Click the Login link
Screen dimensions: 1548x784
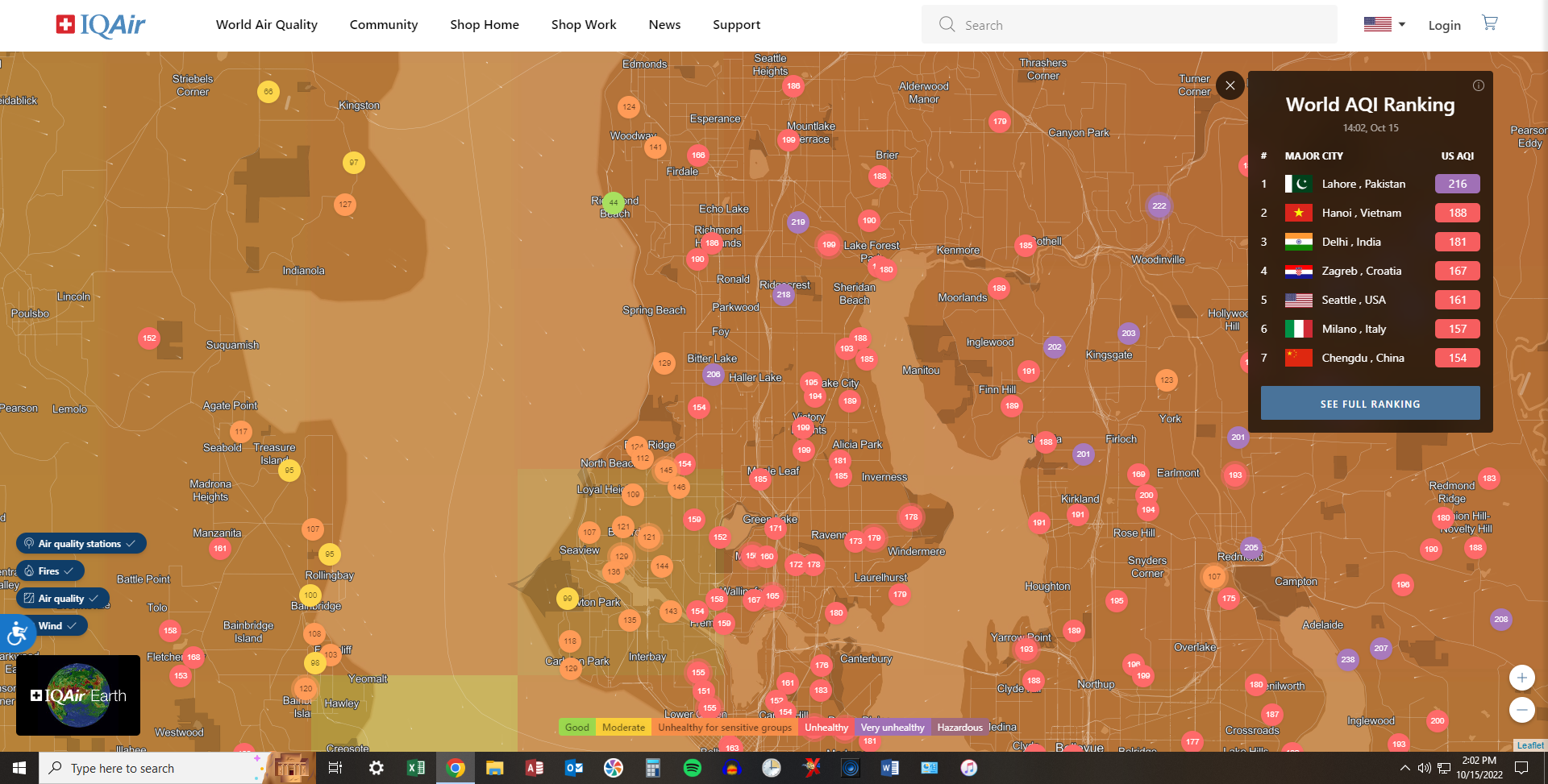(1444, 26)
